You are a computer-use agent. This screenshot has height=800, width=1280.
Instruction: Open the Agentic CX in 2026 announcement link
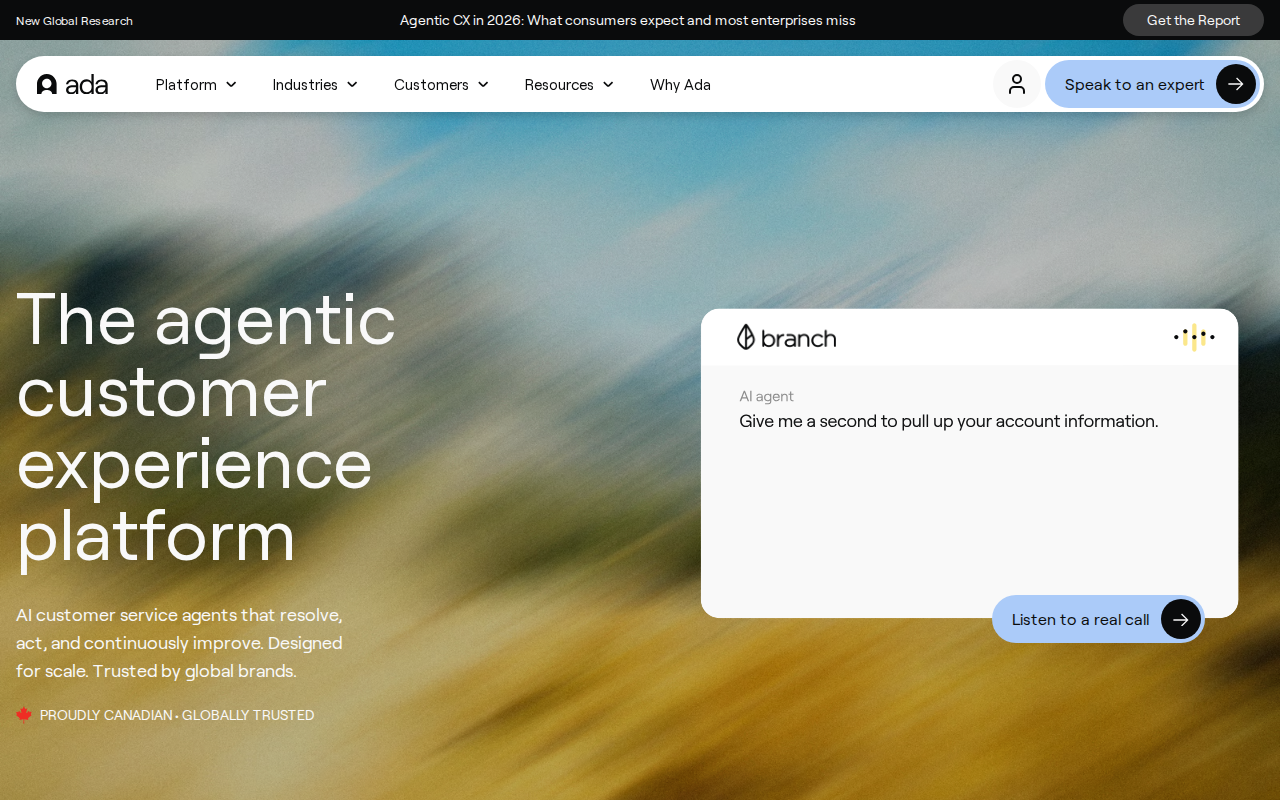click(x=628, y=20)
